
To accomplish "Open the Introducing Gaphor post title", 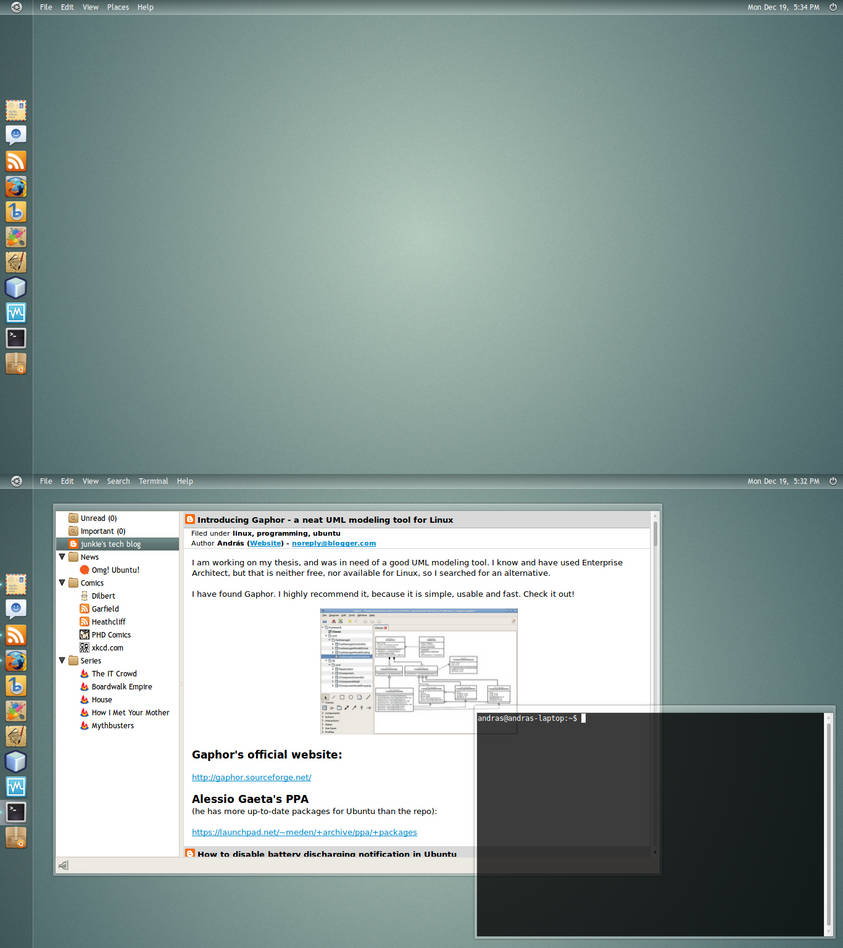I will pos(325,519).
